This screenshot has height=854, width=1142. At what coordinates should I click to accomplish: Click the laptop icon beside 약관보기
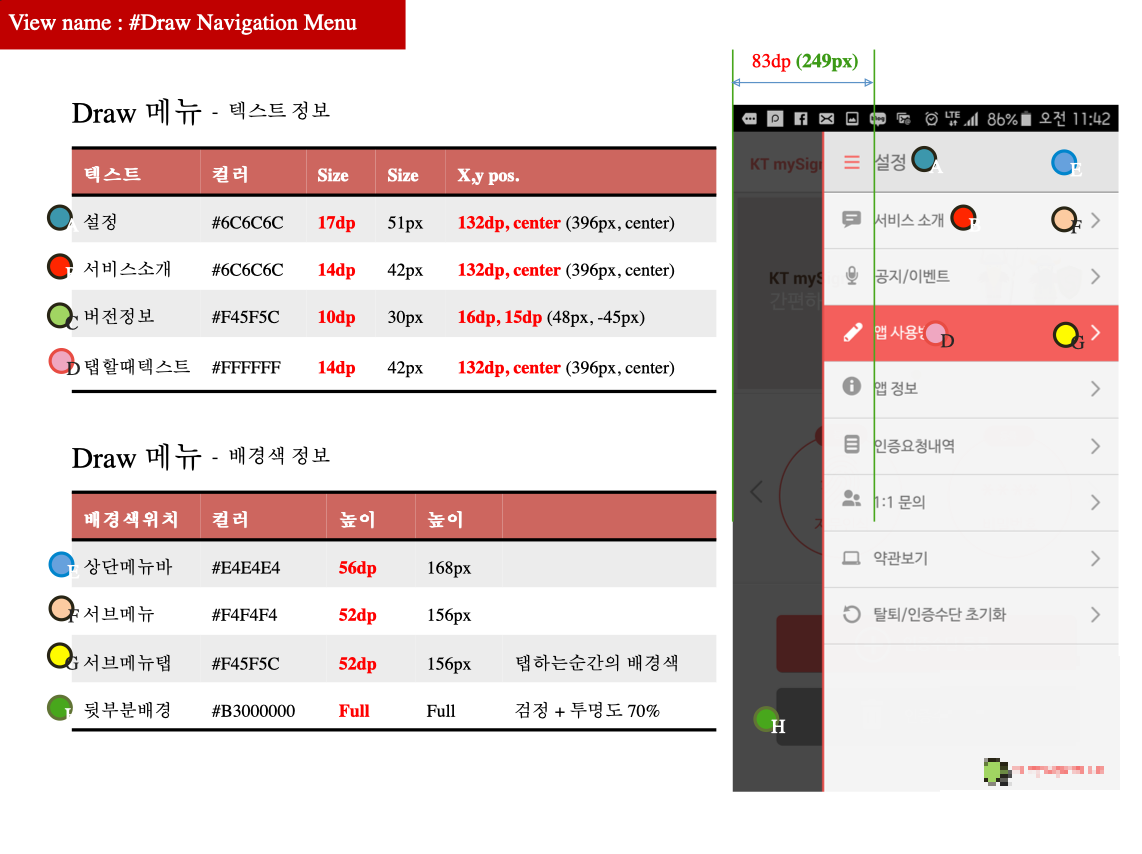tap(851, 559)
